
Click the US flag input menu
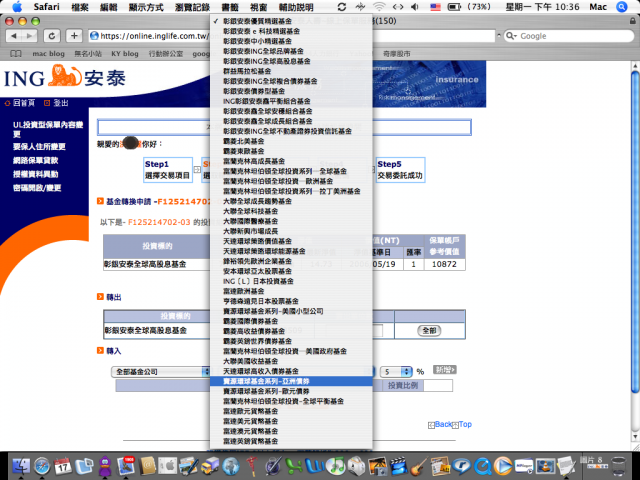click(436, 7)
